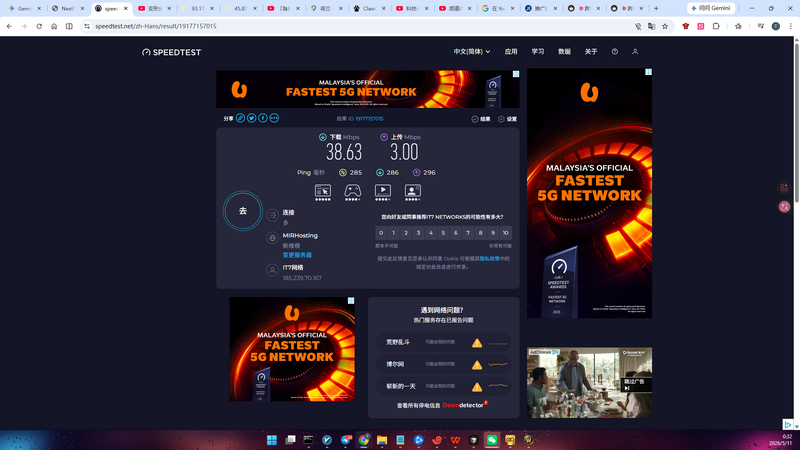Open the 结果 results view
Viewport: 800px width, 450px height.
pos(481,119)
